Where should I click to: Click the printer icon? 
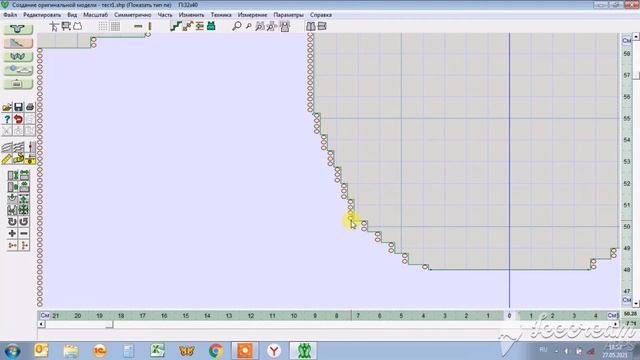tap(30, 107)
